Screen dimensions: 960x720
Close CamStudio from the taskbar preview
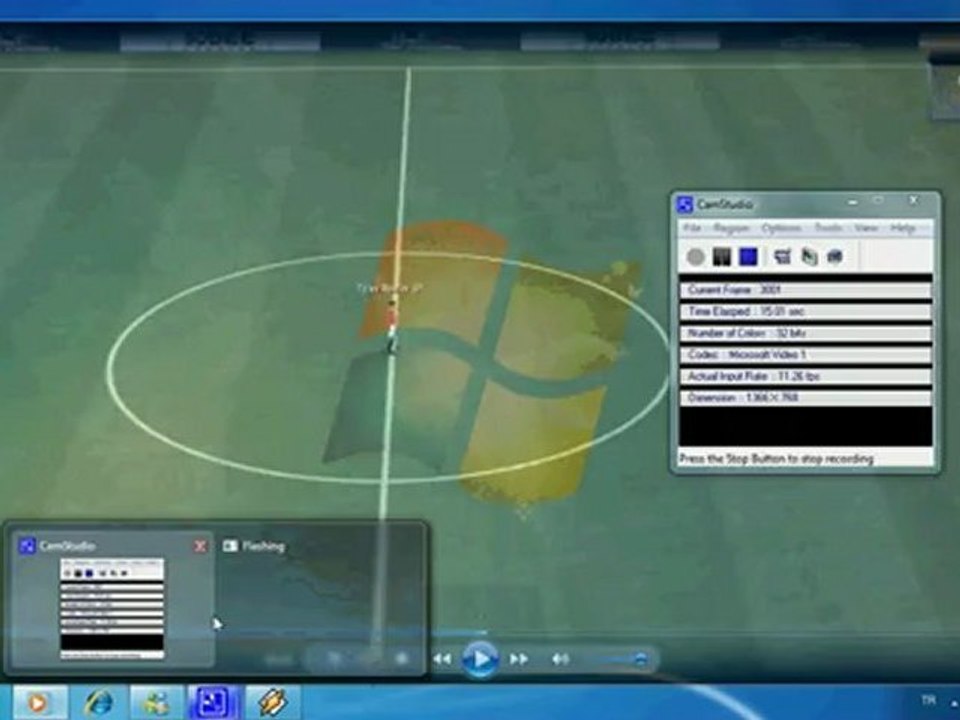200,546
